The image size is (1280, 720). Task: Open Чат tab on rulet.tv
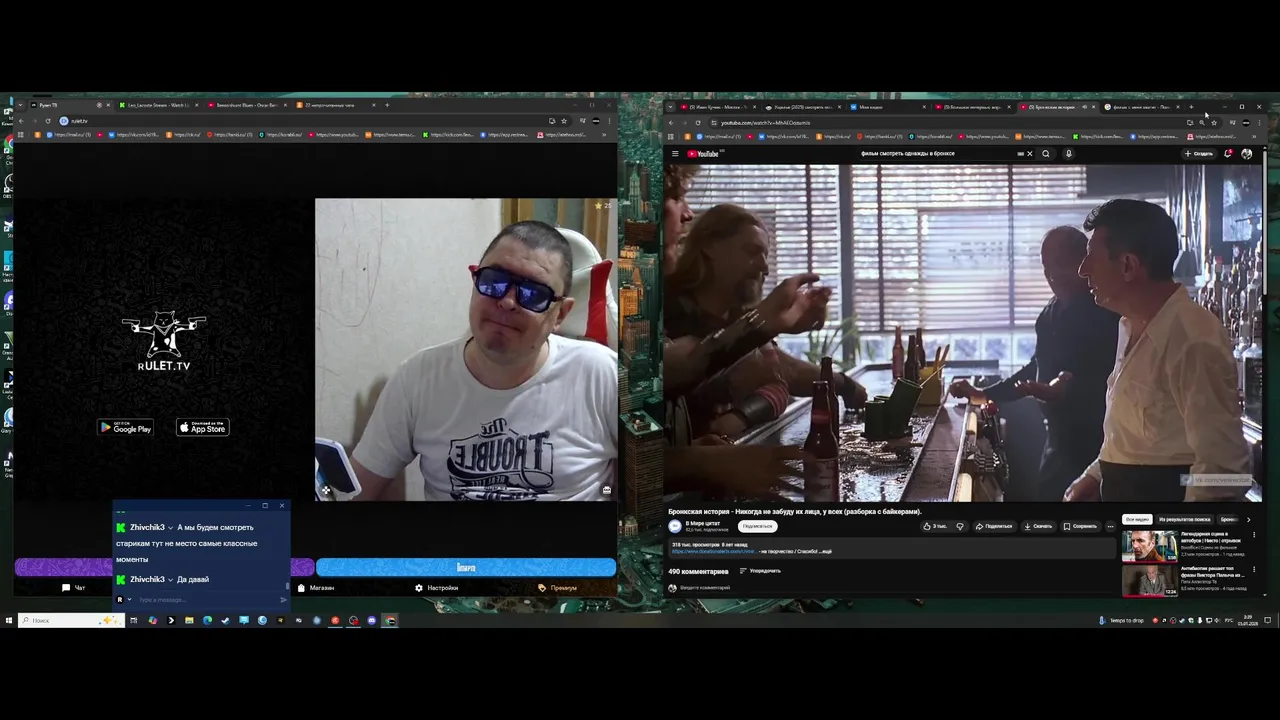point(74,588)
